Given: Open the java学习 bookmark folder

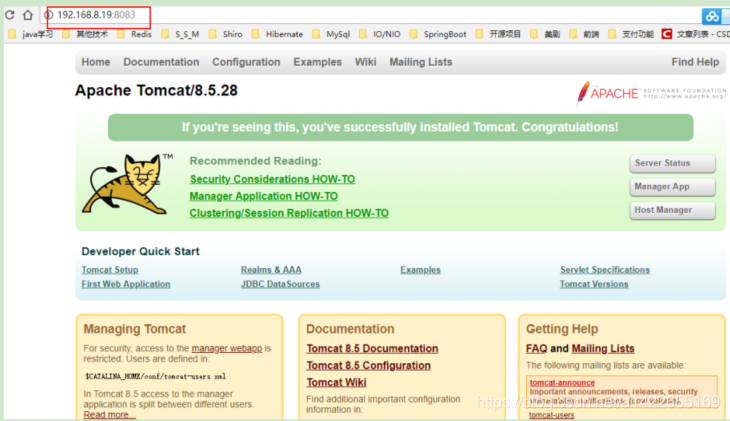Looking at the screenshot, I should point(31,34).
